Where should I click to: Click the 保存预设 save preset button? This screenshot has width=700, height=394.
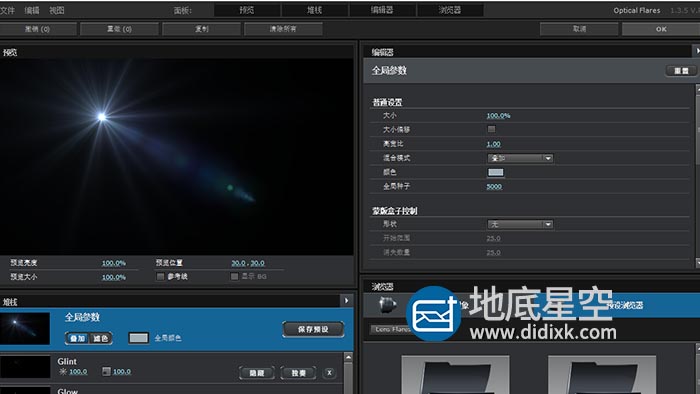point(313,329)
